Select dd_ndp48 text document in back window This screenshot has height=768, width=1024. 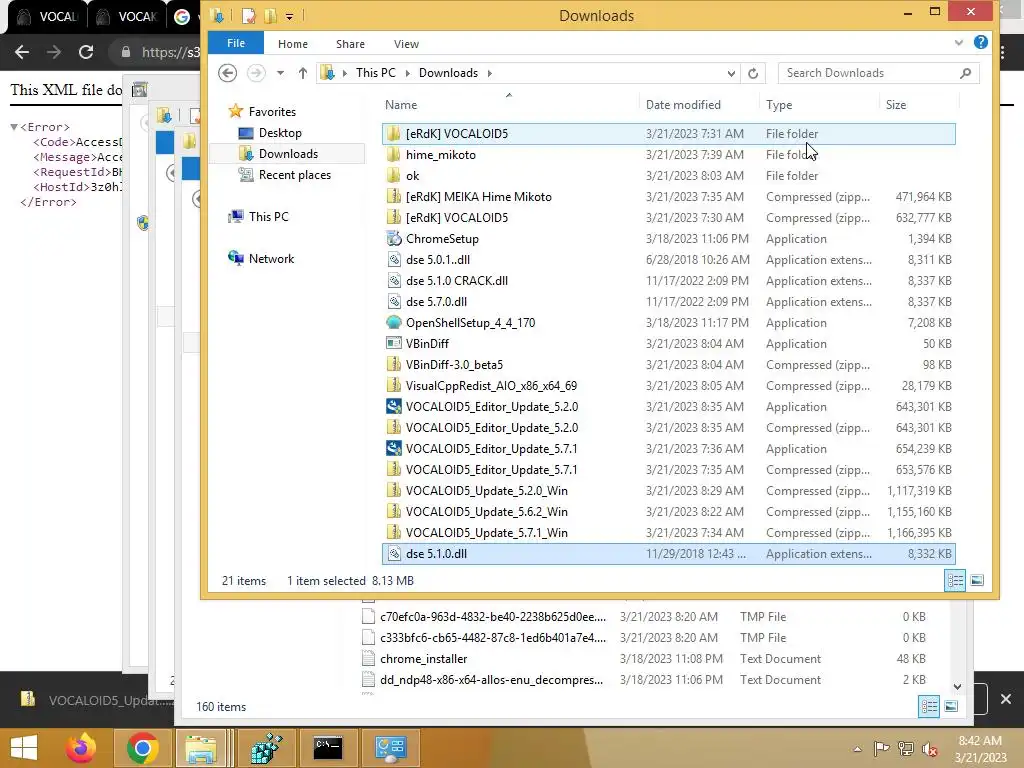[491, 679]
